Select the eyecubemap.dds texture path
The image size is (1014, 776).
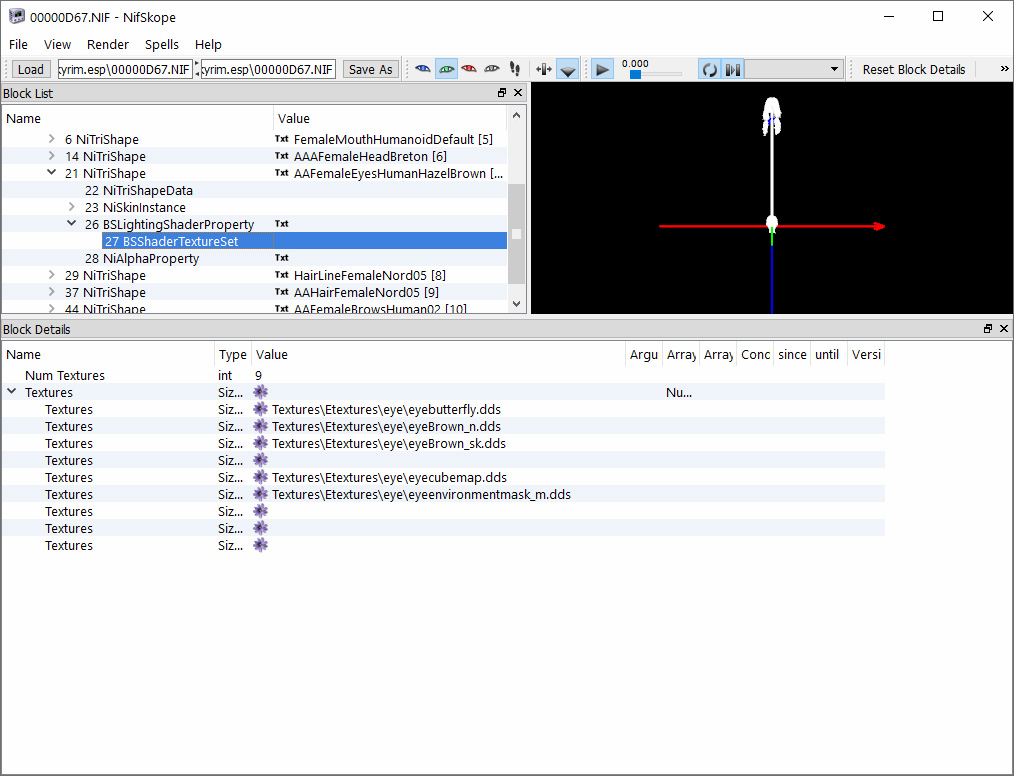[x=389, y=477]
